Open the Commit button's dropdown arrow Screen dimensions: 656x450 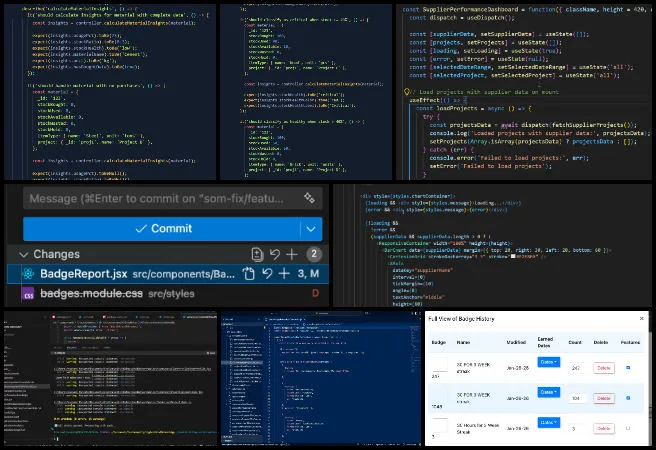[x=311, y=229]
